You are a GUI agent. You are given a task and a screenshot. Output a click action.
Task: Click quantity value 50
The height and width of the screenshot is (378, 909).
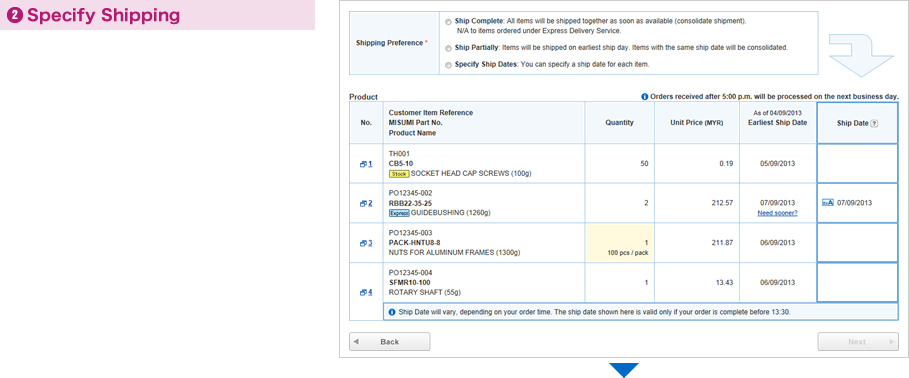tap(644, 163)
